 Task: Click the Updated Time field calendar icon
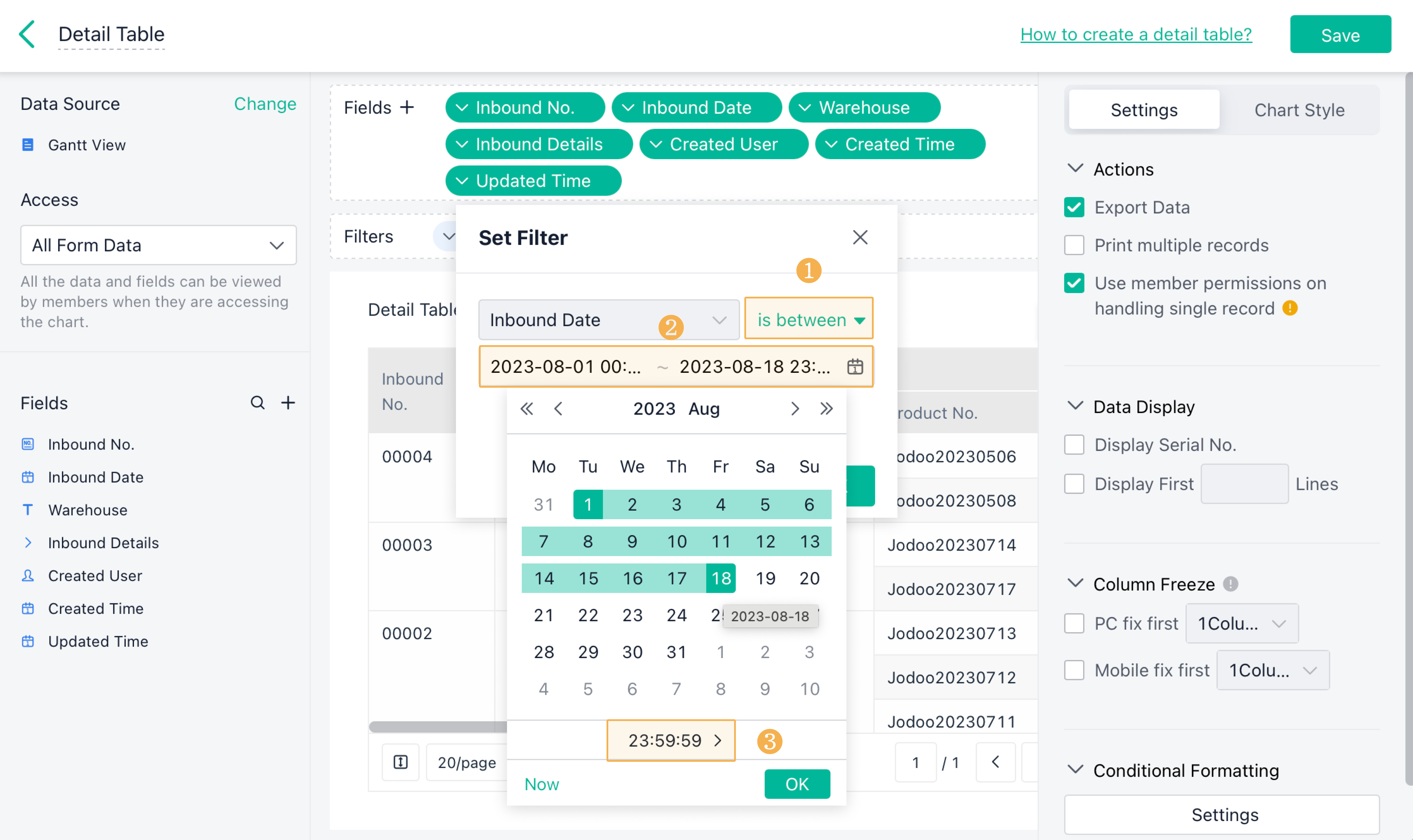28,641
